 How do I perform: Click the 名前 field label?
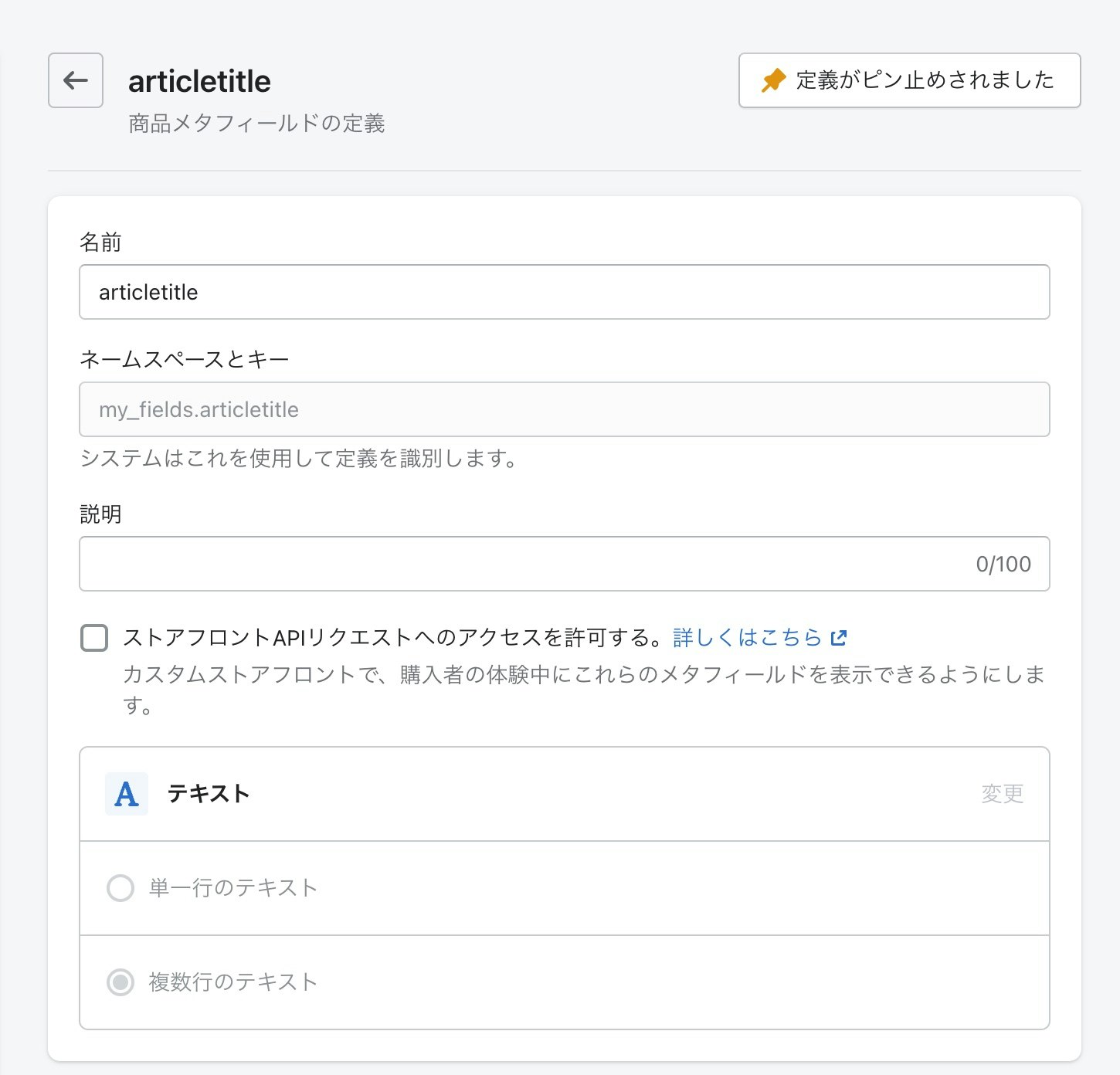(100, 242)
